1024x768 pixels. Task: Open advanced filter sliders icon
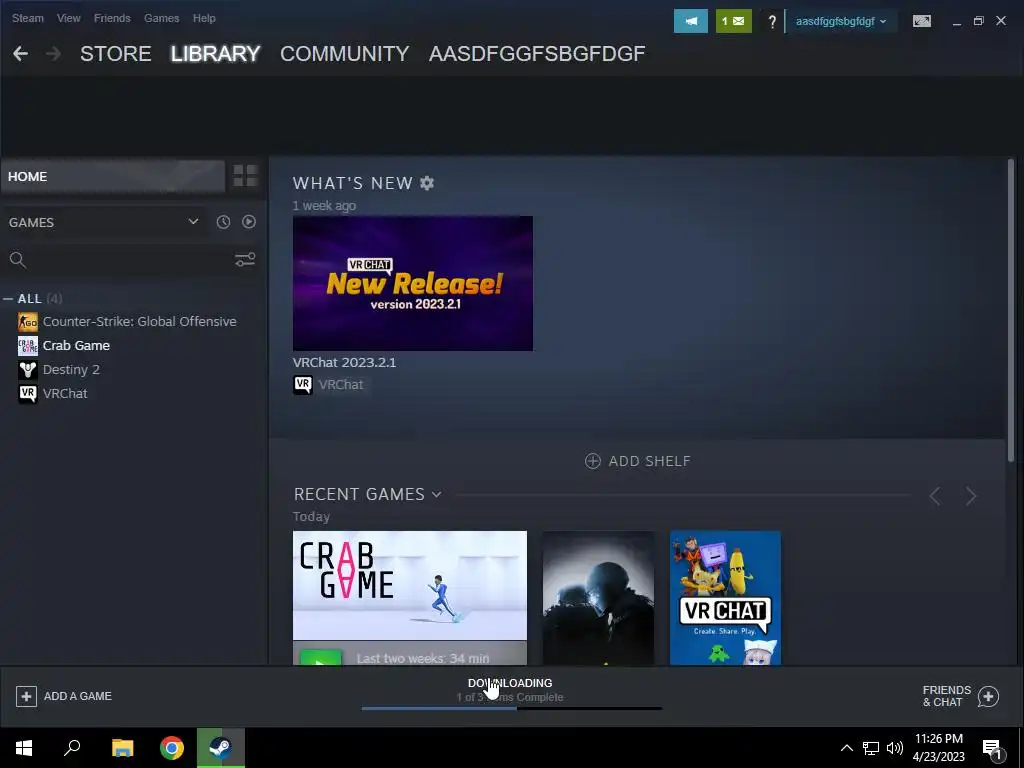pyautogui.click(x=245, y=260)
